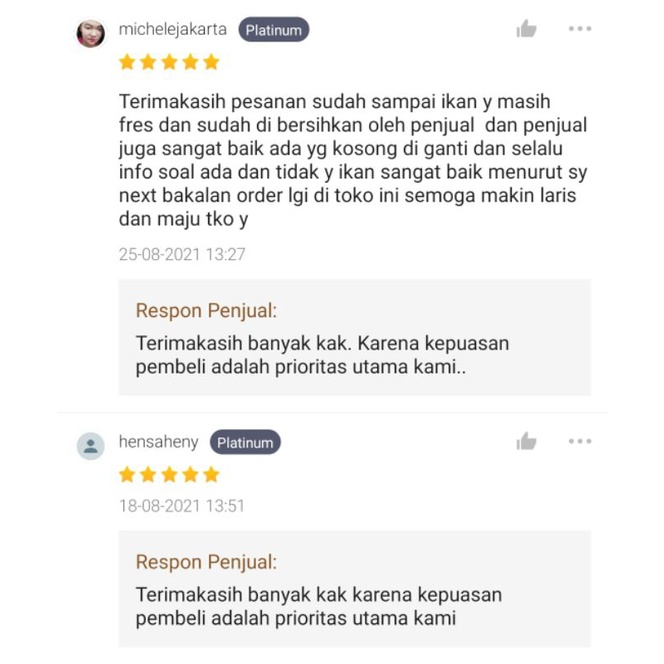Tap Respon Penjual heading under hensaheny's review
The image size is (664, 664).
[206, 562]
